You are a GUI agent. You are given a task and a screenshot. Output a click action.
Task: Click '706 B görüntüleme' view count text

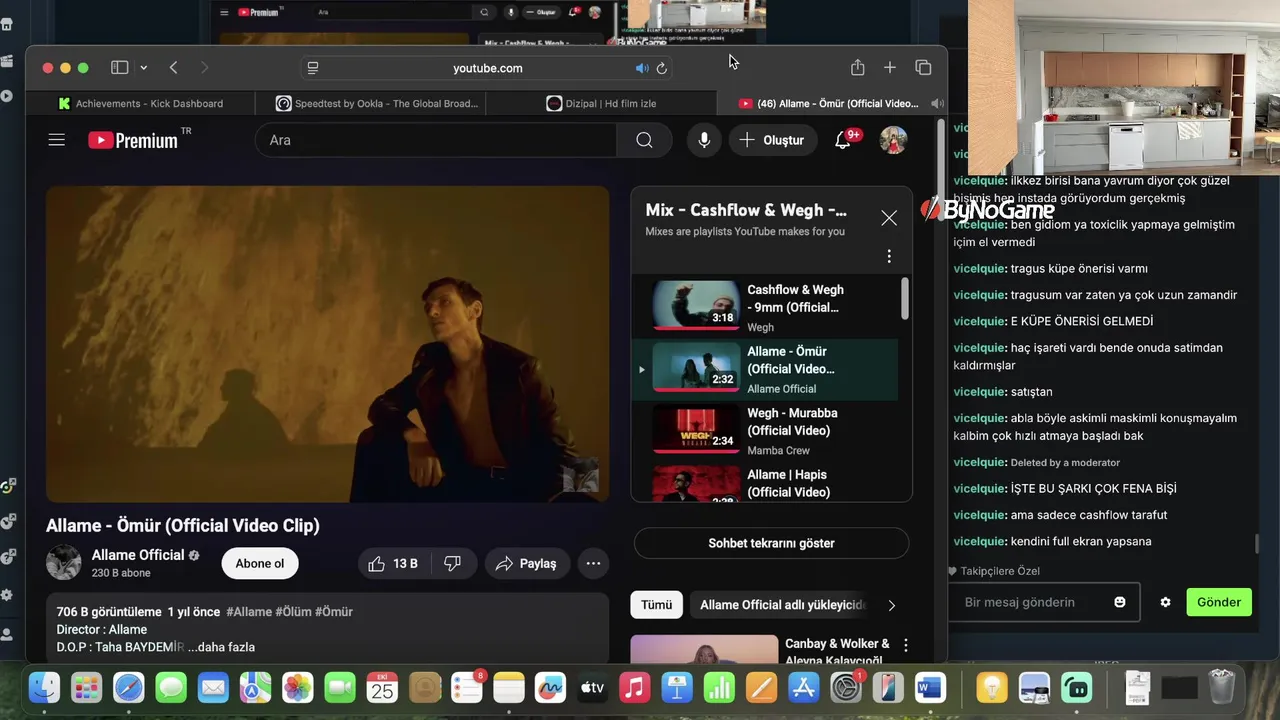(109, 611)
